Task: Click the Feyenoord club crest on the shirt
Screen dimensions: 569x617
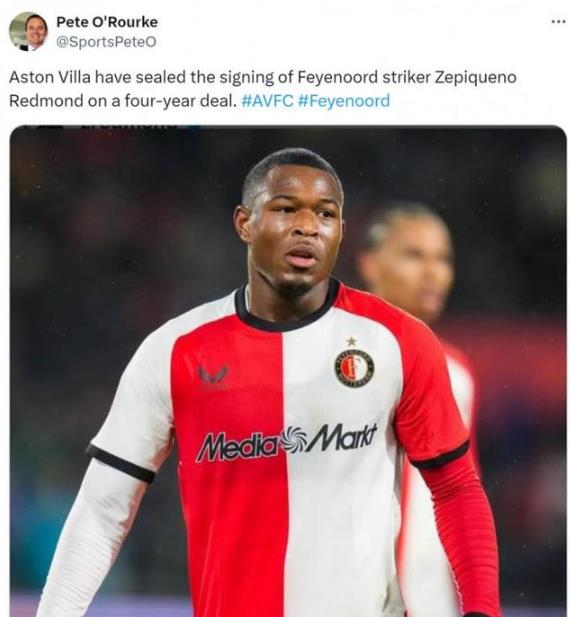Action: tap(354, 368)
